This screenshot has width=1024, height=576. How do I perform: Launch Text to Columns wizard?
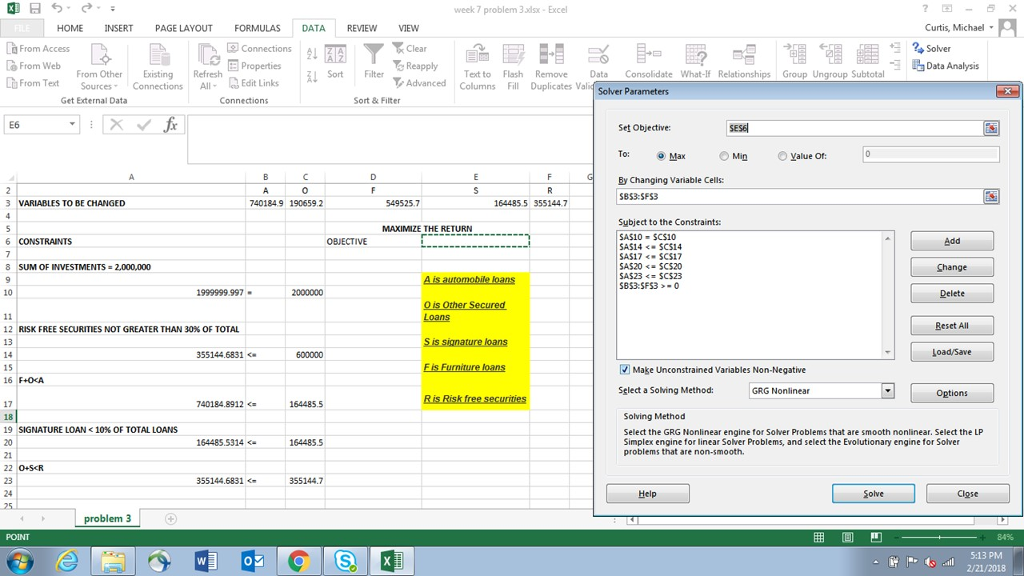coord(477,67)
